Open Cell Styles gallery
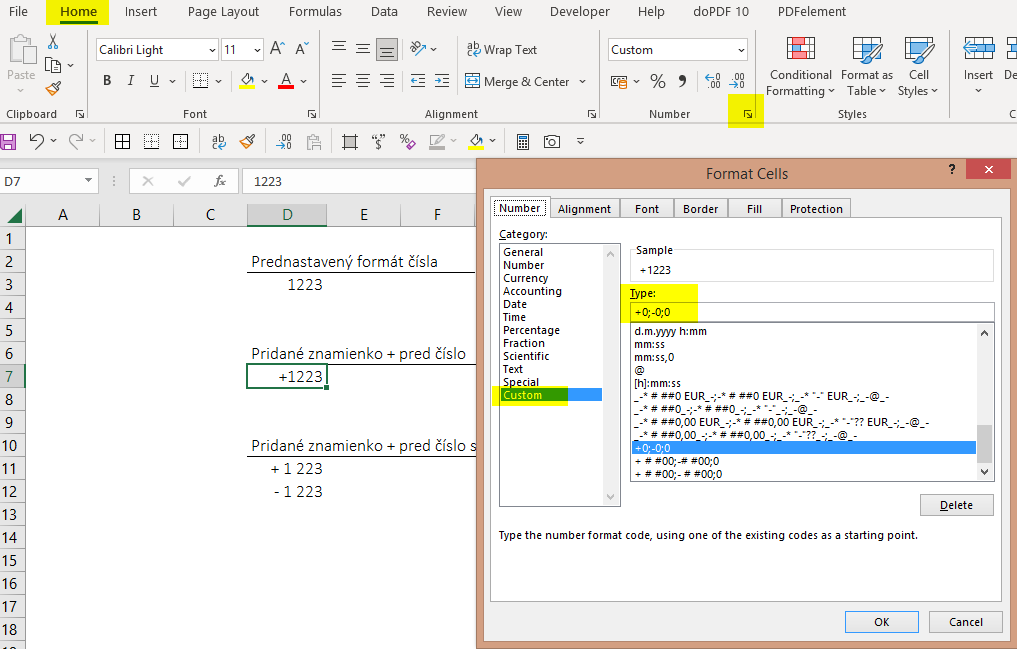 point(918,66)
